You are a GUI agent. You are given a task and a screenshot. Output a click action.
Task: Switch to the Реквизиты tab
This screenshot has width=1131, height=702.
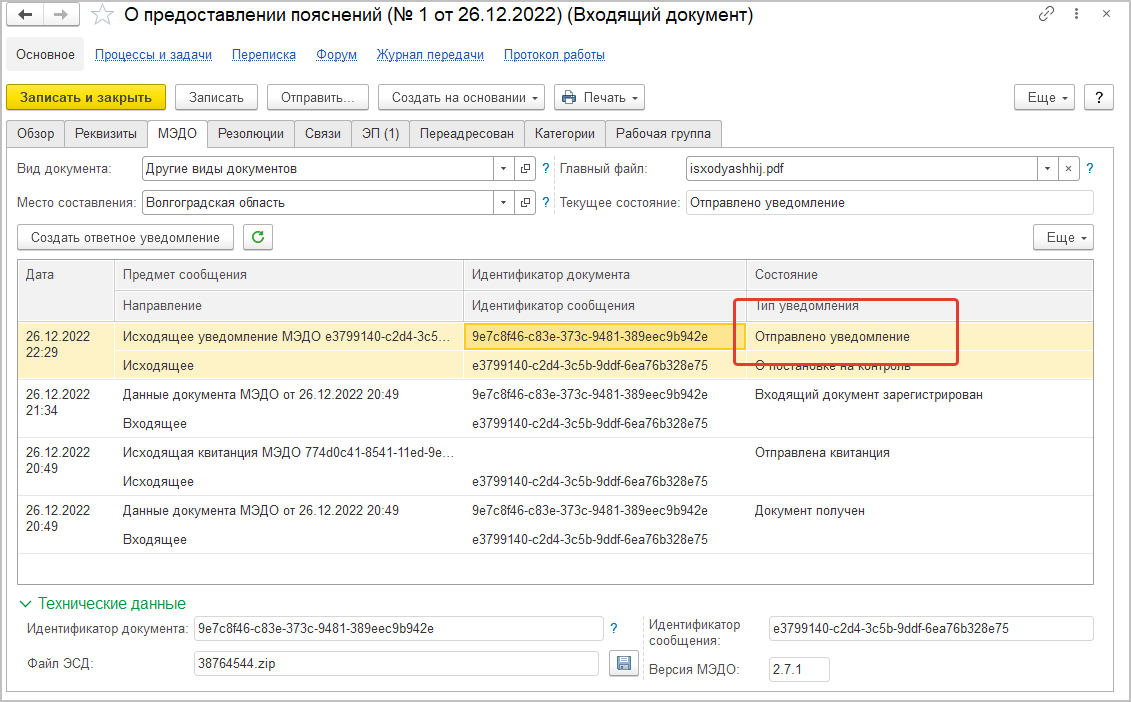pyautogui.click(x=106, y=133)
